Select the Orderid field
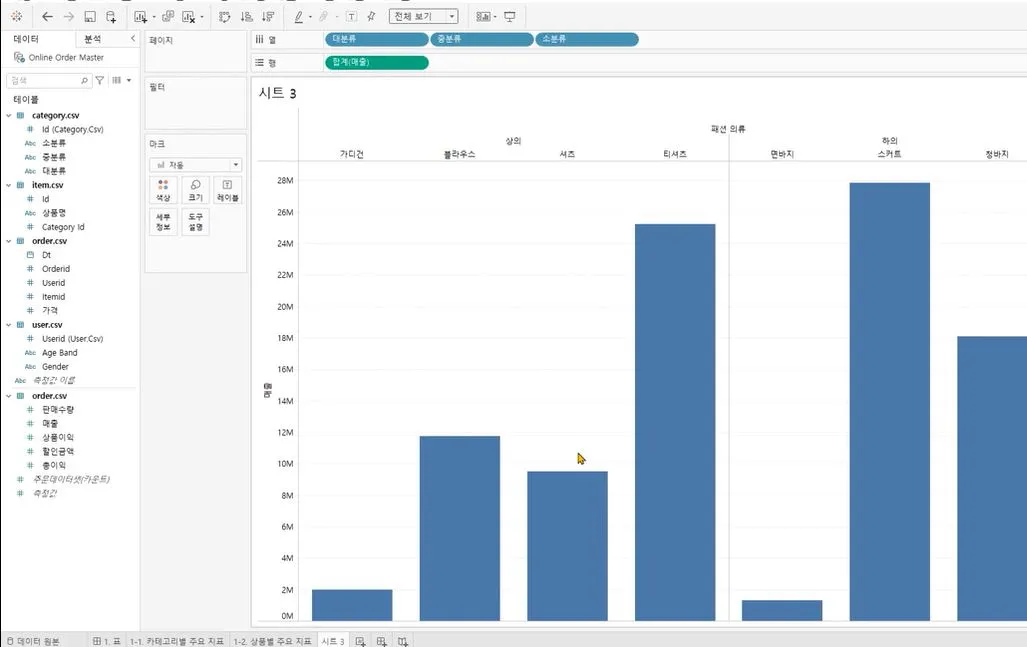The width and height of the screenshot is (1027, 647). tap(56, 269)
